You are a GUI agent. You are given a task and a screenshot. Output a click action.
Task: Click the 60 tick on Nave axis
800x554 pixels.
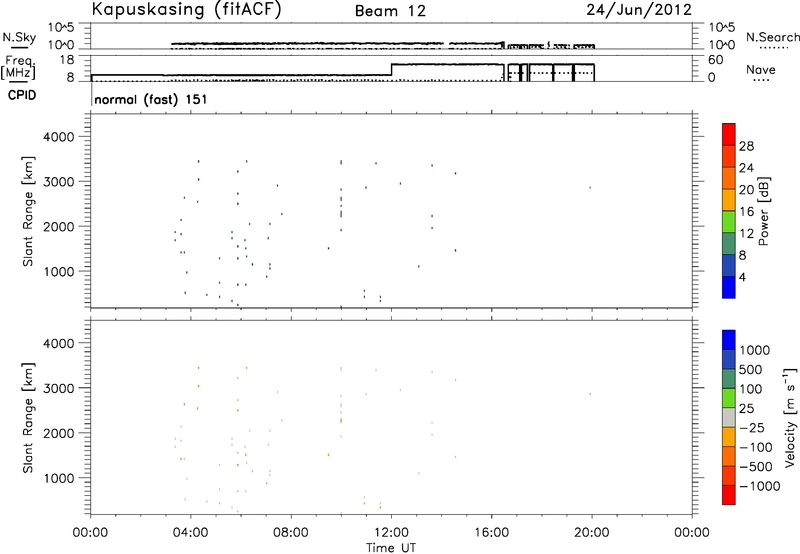click(x=716, y=60)
